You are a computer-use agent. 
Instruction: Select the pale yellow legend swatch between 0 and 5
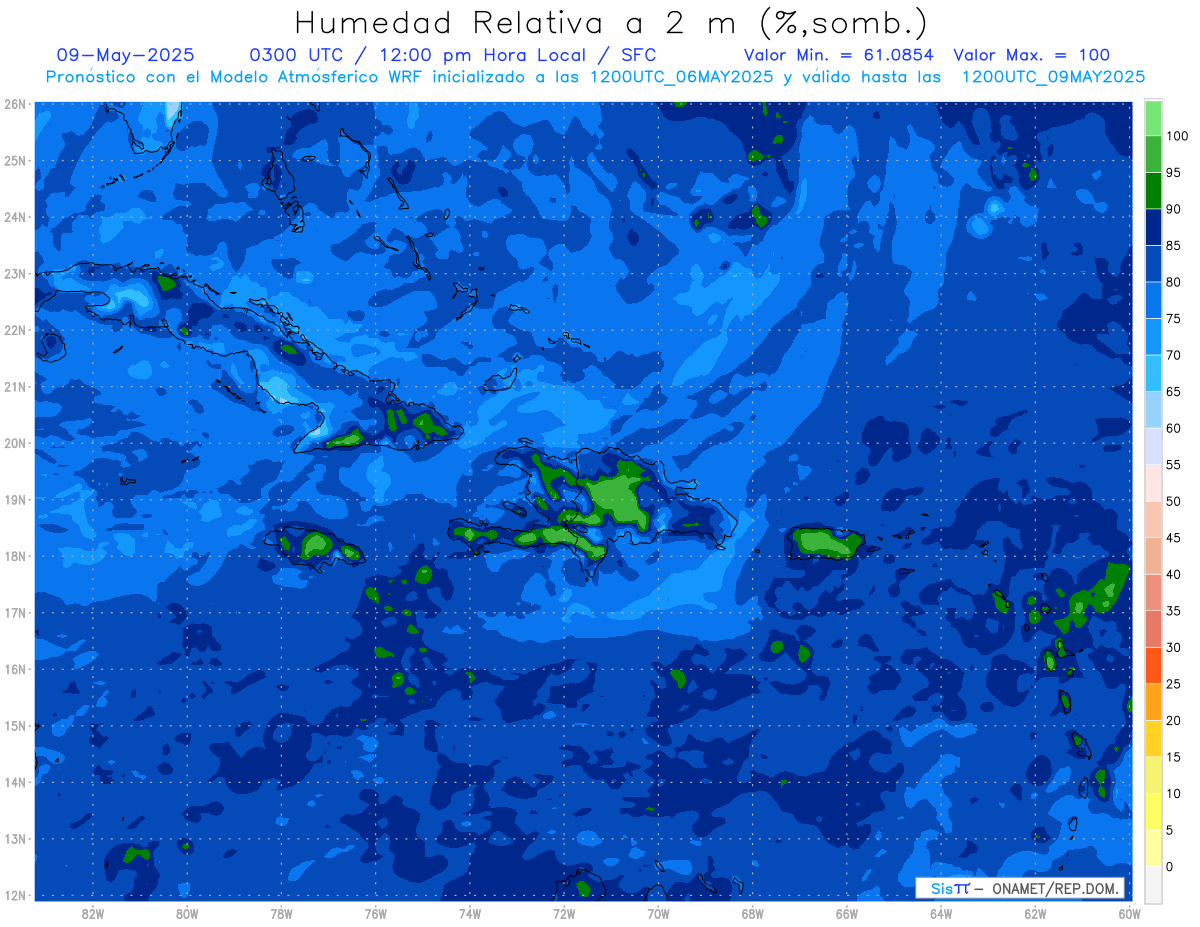coord(1153,847)
